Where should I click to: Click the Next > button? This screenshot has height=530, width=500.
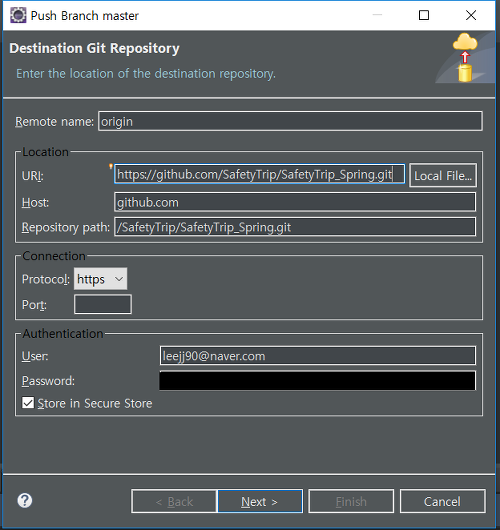(260, 501)
